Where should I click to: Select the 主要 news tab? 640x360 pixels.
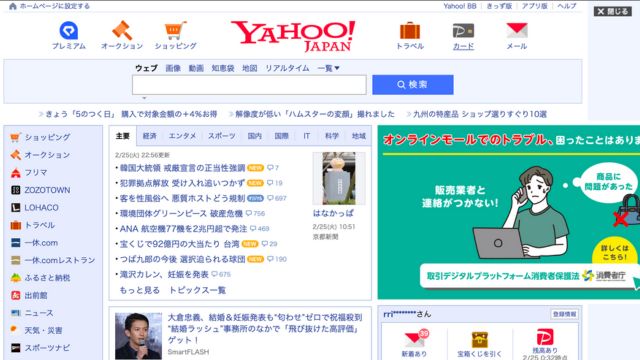click(122, 136)
